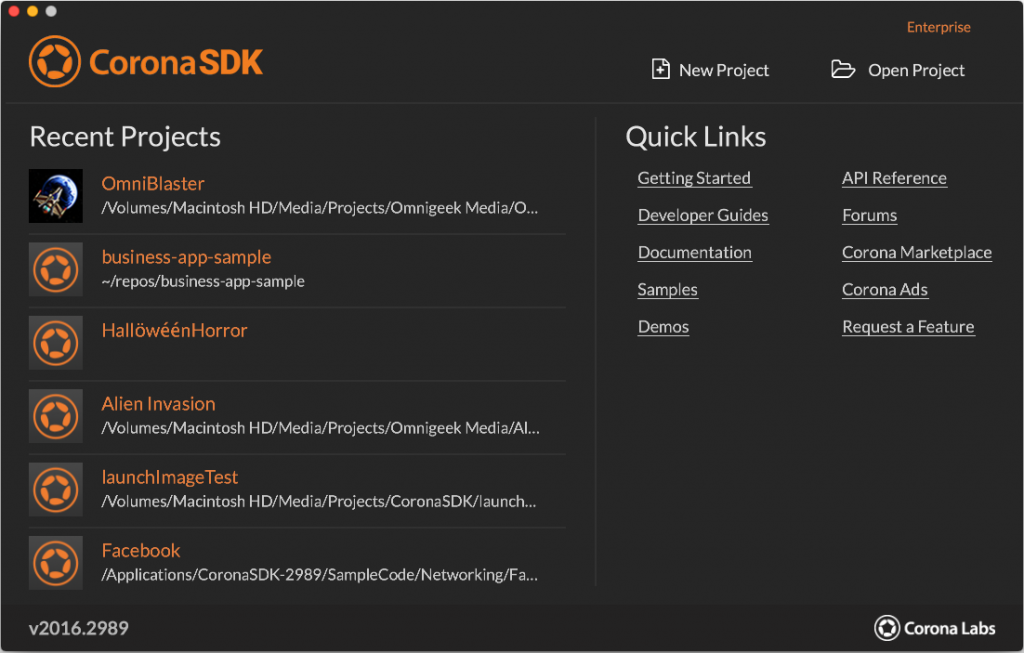Click the Open Project folder icon
The width and height of the screenshot is (1024, 653).
843,69
